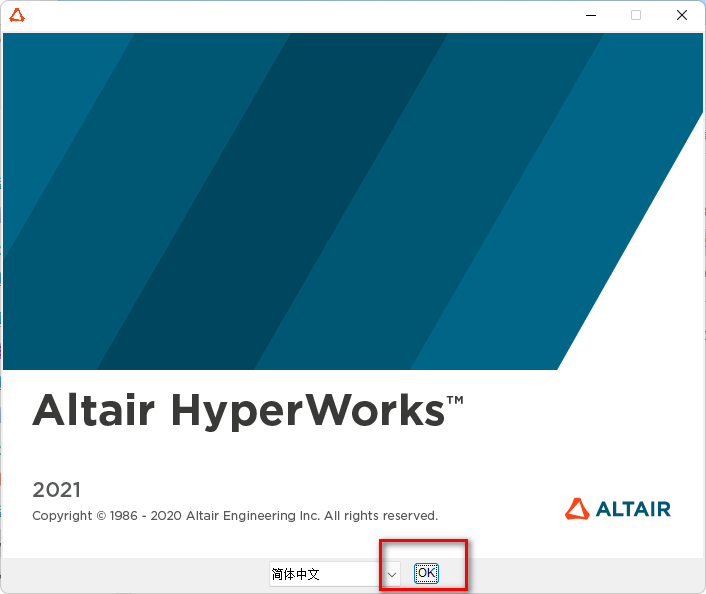Expand the language dropdown arrow

[392, 574]
